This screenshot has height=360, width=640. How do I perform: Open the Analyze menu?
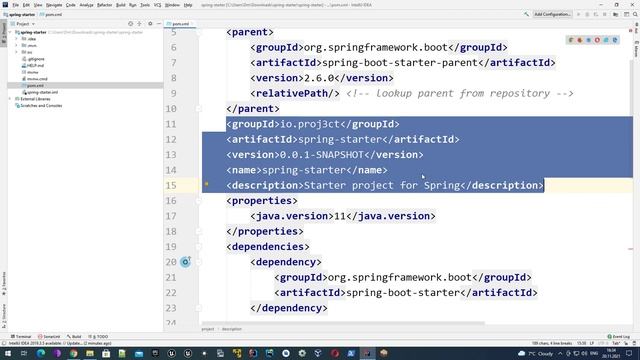86,5
